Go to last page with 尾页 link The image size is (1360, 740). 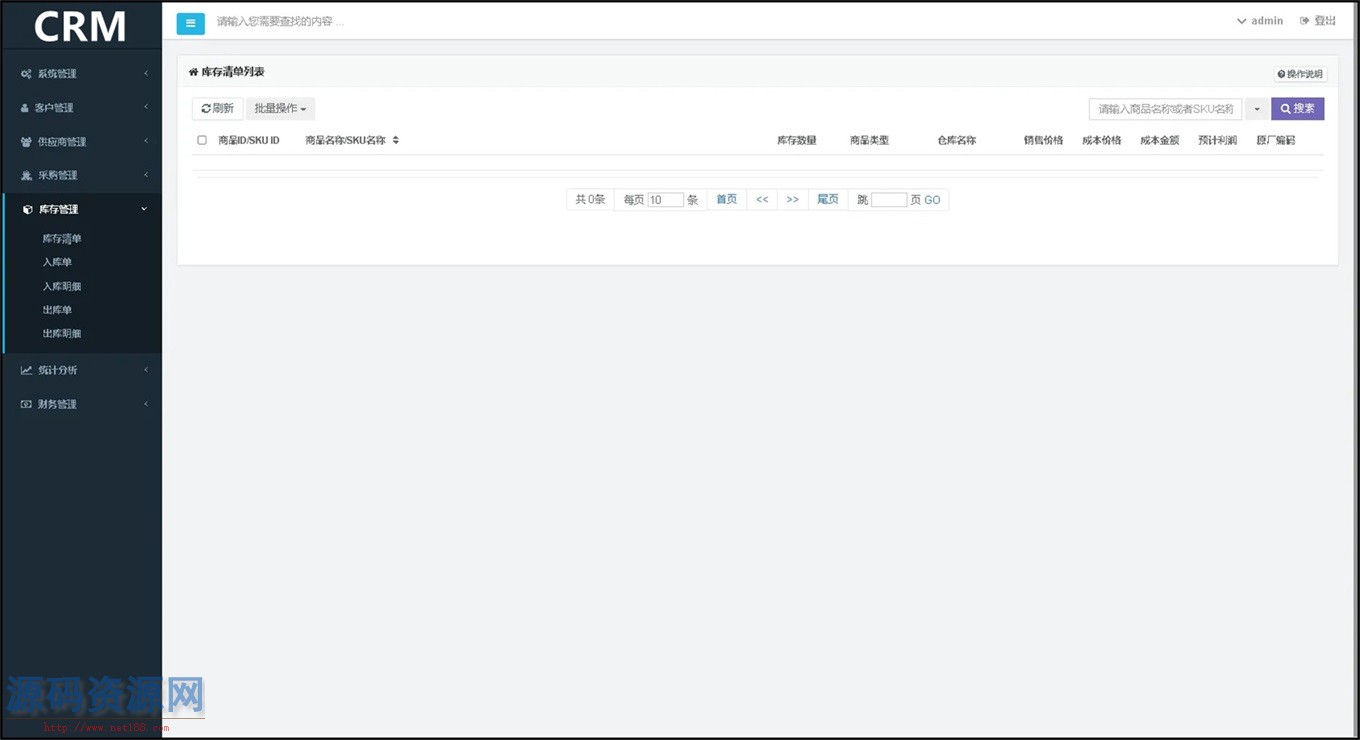point(827,199)
